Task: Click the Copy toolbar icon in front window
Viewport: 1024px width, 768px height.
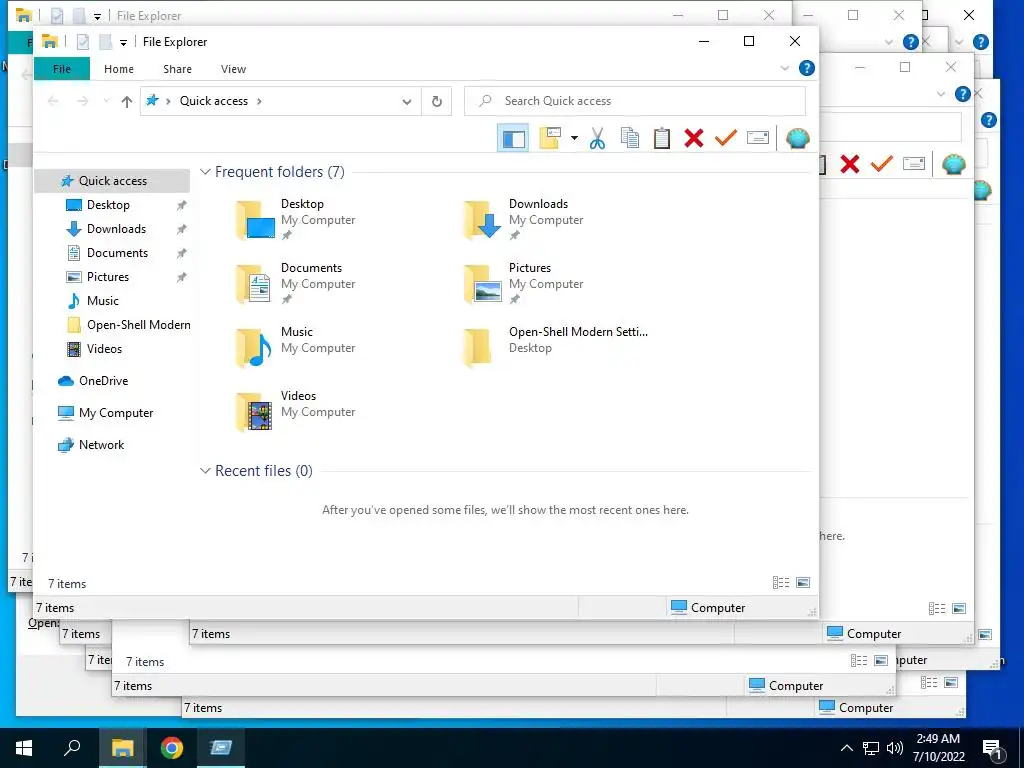Action: pyautogui.click(x=630, y=138)
